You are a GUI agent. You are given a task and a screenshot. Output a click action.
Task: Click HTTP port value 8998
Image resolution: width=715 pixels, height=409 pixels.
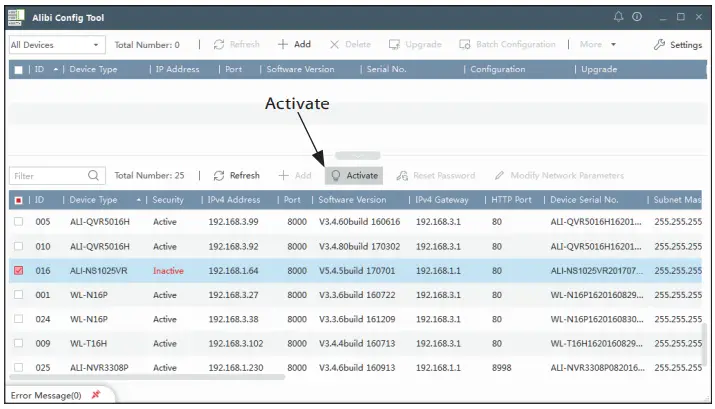coord(501,368)
